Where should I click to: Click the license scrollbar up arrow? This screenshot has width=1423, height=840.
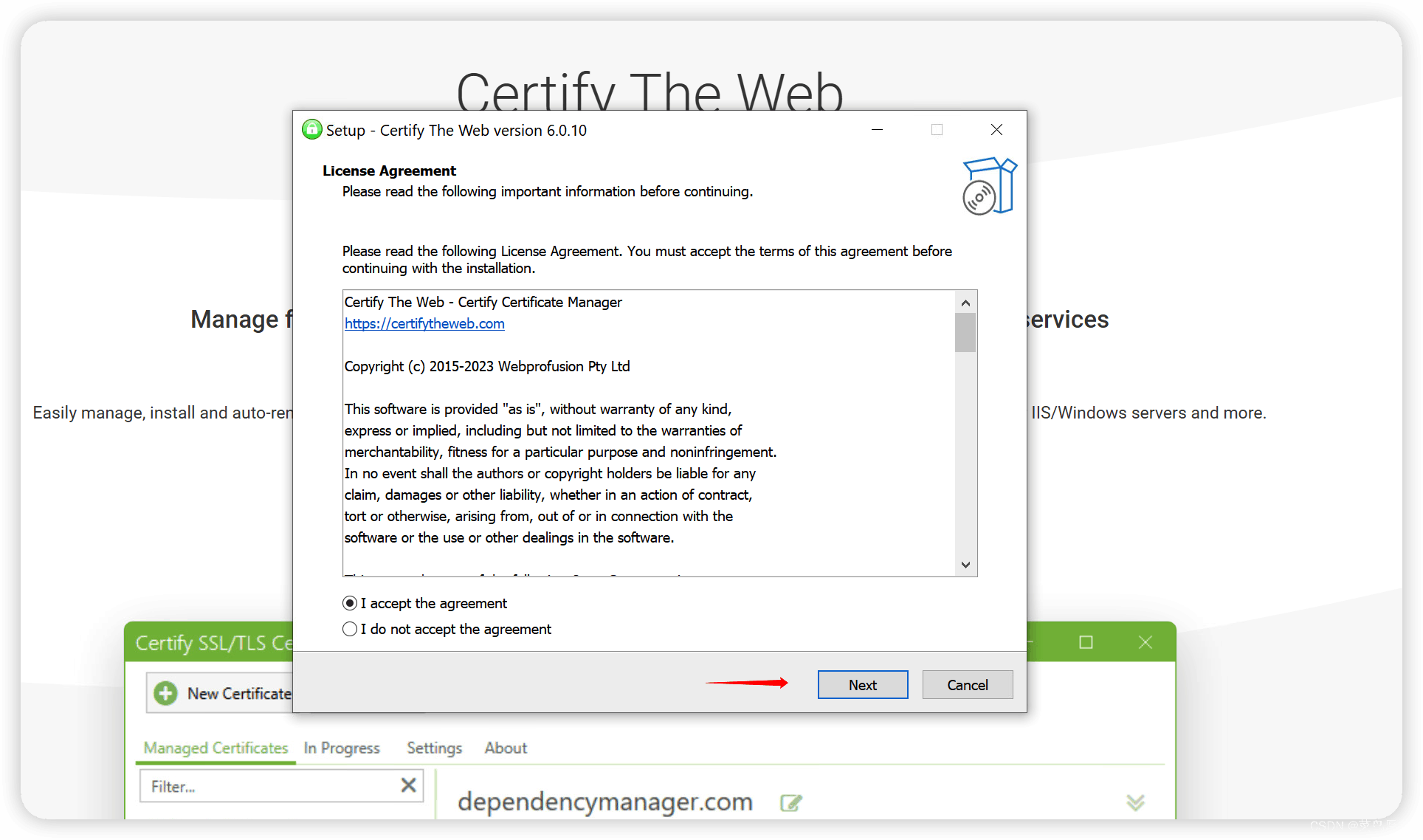pyautogui.click(x=965, y=303)
